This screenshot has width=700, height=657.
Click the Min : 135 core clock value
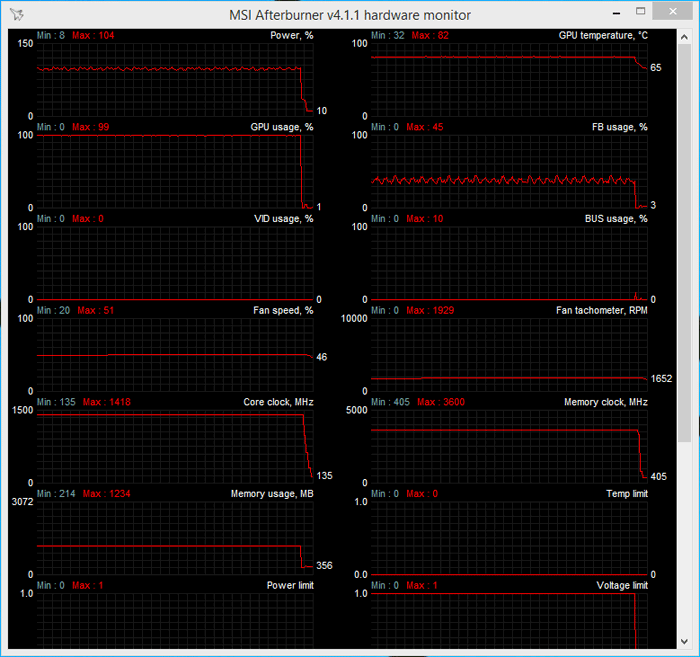tap(56, 402)
